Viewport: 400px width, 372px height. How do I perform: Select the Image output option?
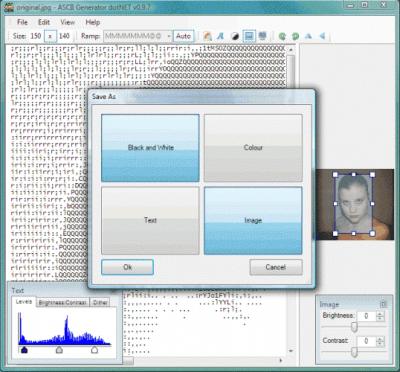click(x=253, y=220)
